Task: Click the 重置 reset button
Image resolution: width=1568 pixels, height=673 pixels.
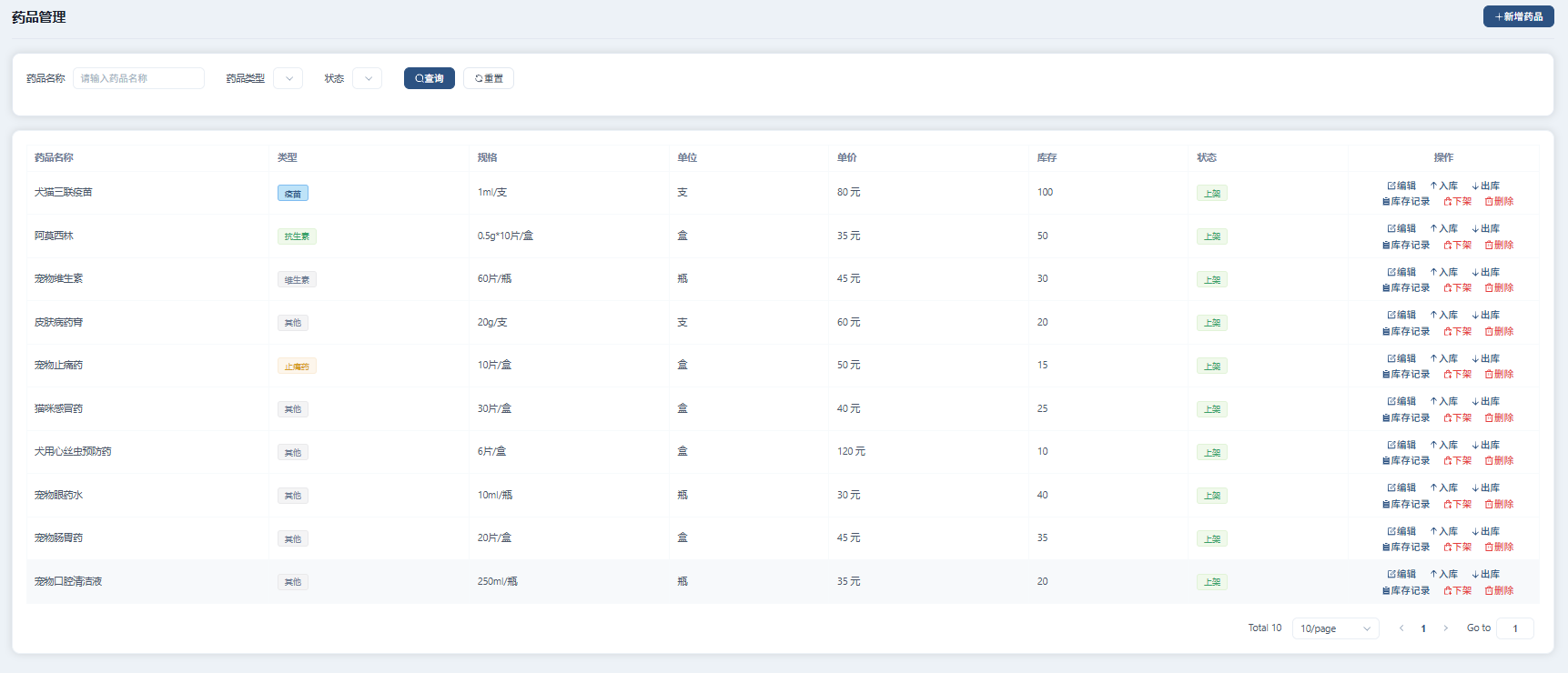Action: pos(489,78)
